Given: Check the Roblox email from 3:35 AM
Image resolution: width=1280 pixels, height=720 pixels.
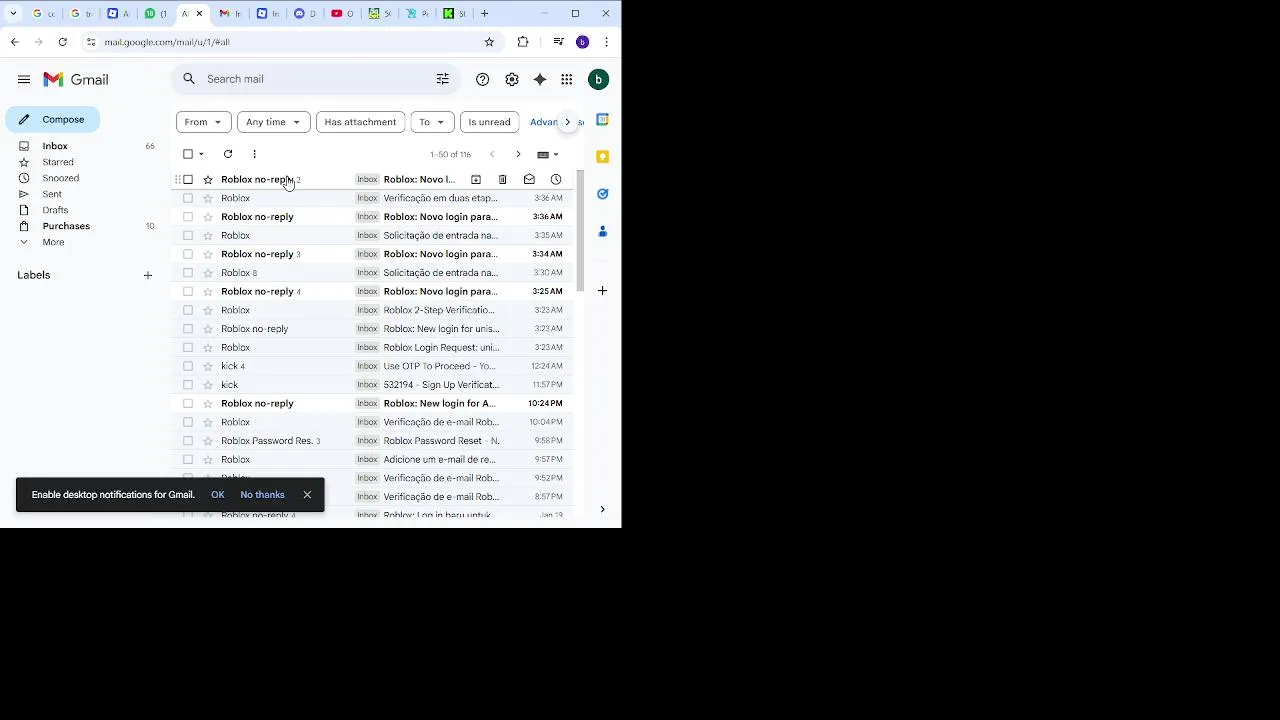Looking at the screenshot, I should click(188, 235).
